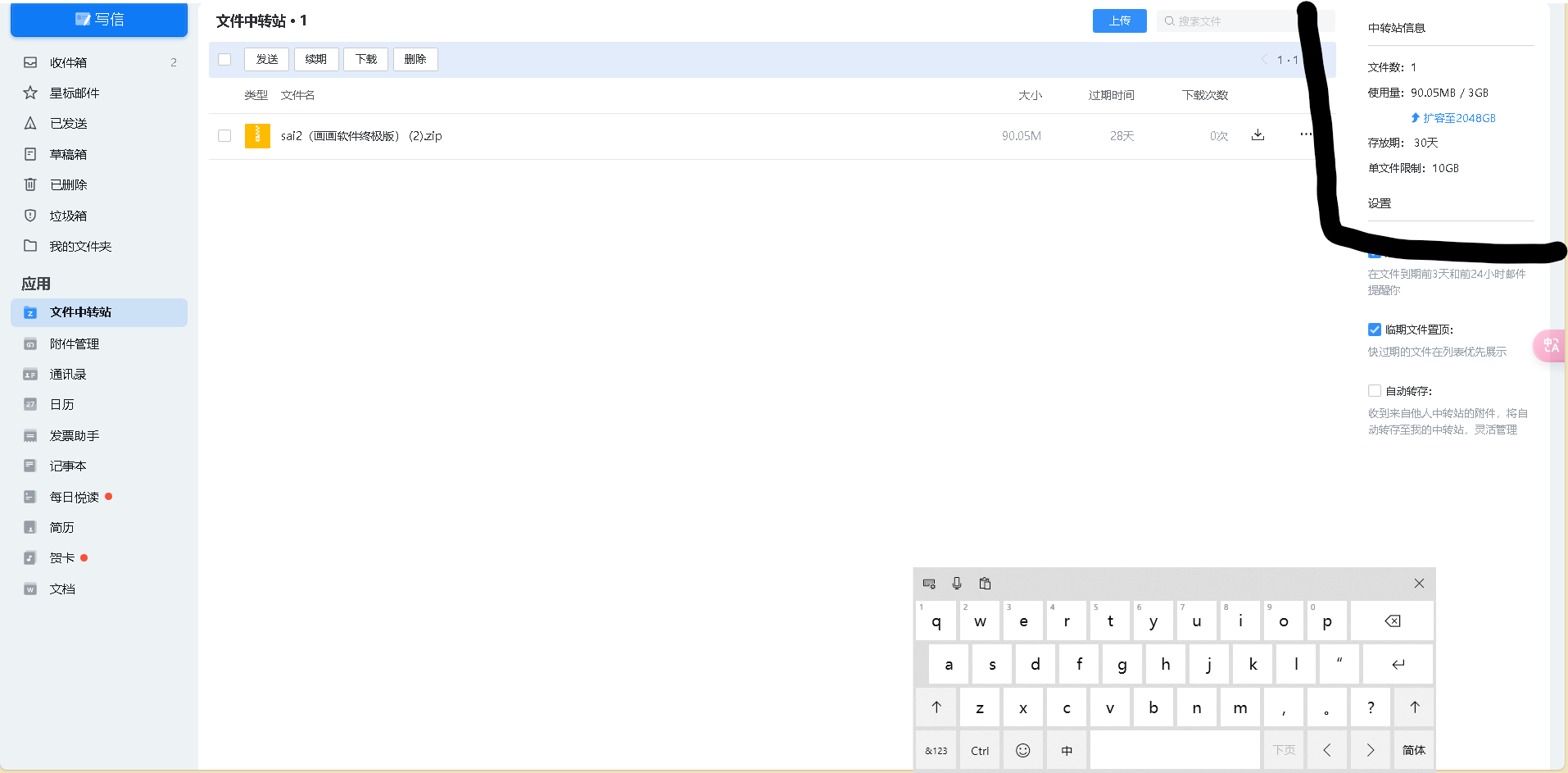The image size is (1568, 773).
Task: Click the microphone icon on the touch keyboard
Action: coord(956,584)
